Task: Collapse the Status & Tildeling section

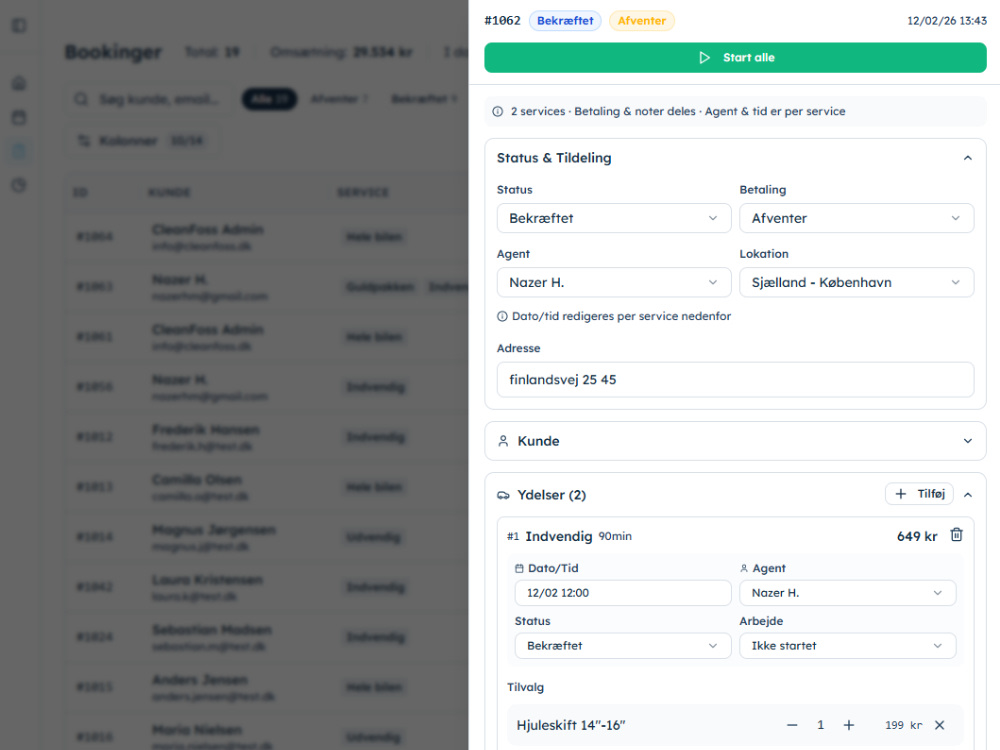Action: (x=967, y=158)
